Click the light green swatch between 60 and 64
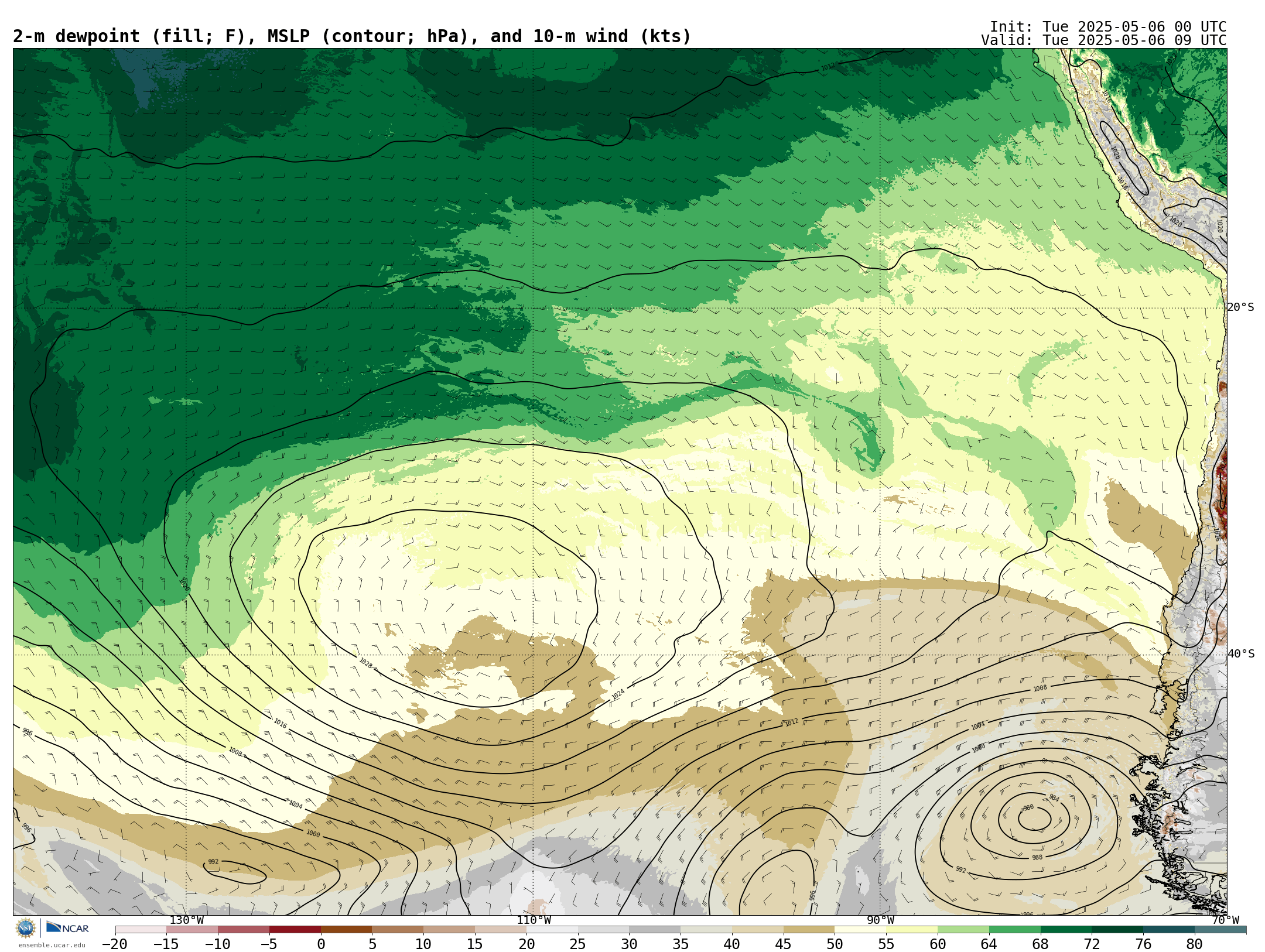 963,930
